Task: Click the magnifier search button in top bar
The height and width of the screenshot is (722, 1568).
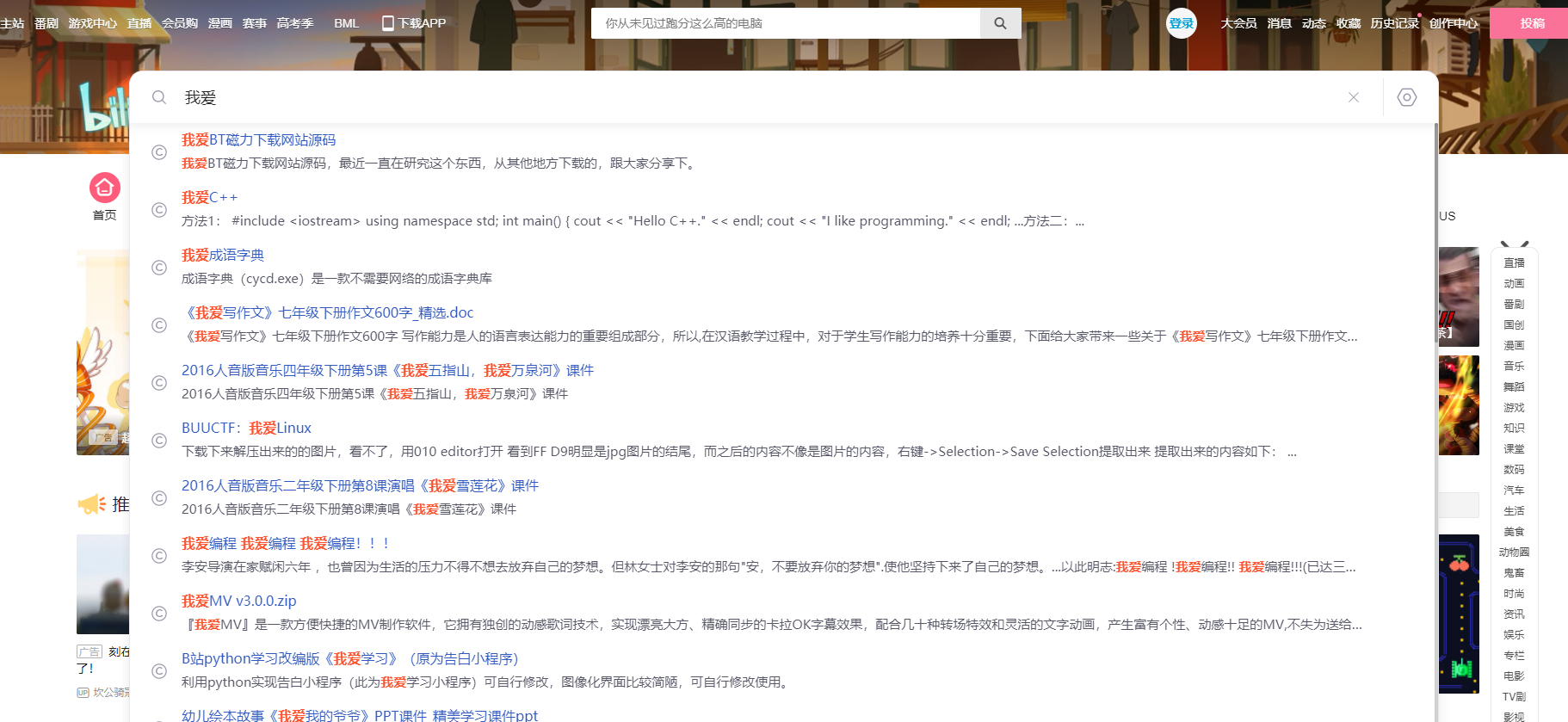Action: pos(1000,23)
